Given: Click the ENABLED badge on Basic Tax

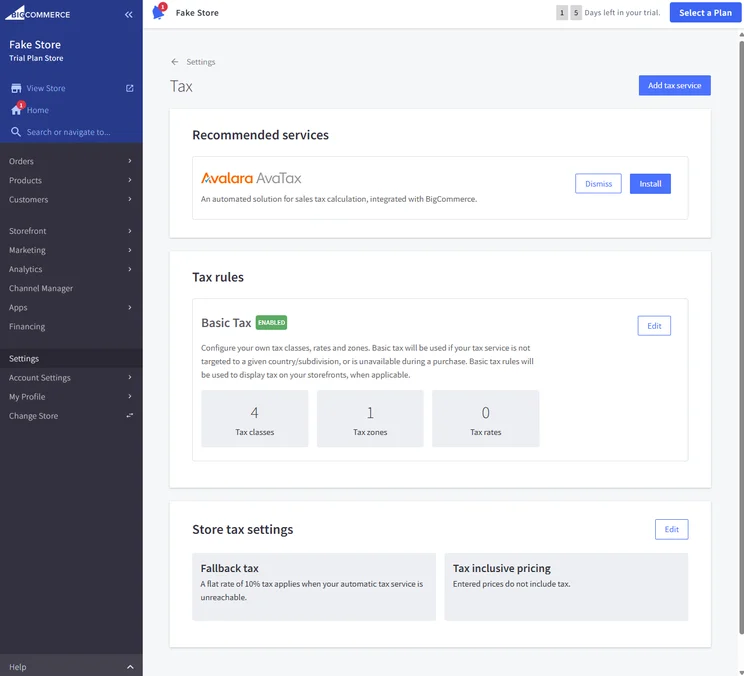Looking at the screenshot, I should click(x=271, y=323).
